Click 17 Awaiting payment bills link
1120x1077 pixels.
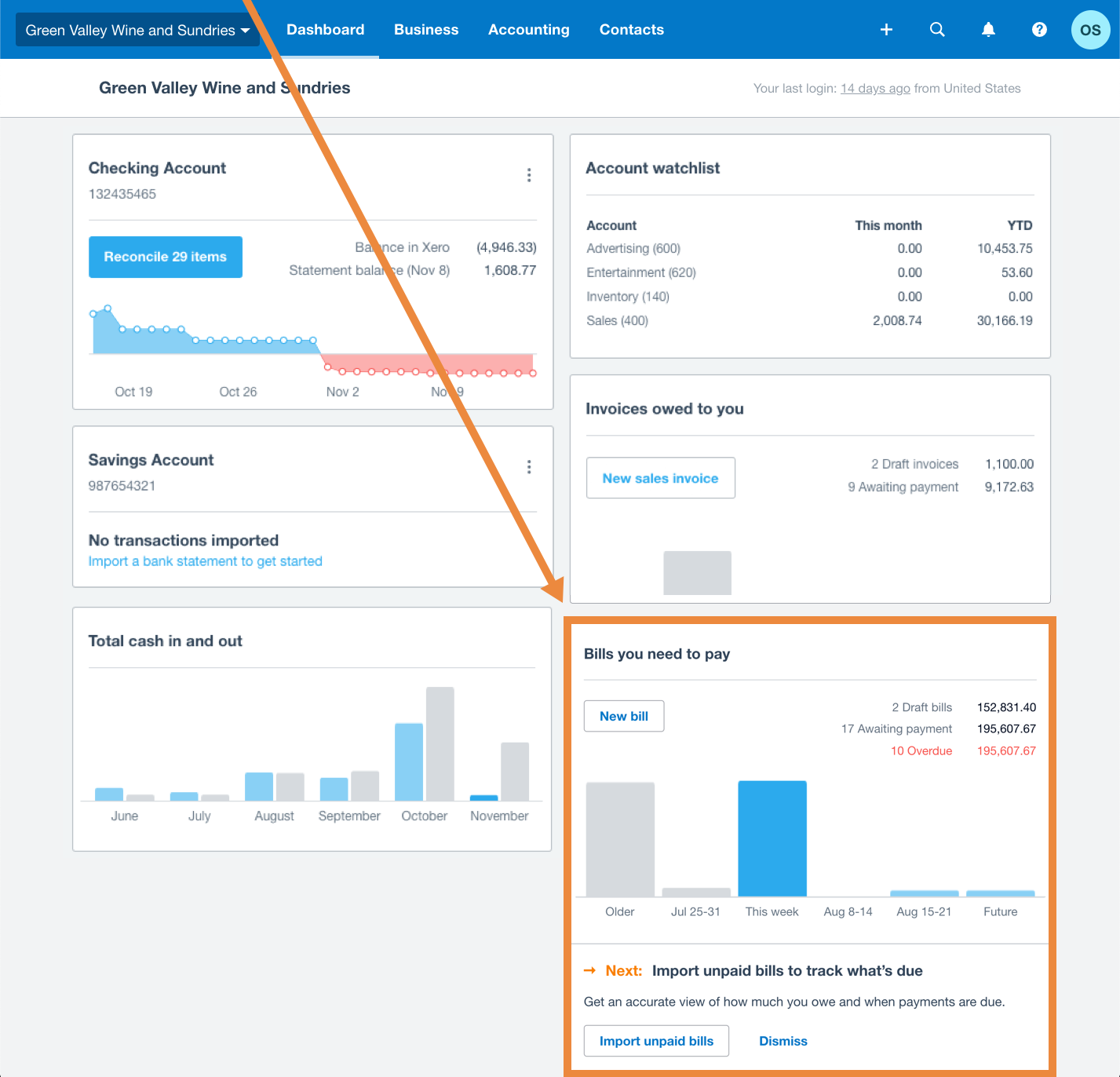pos(896,728)
